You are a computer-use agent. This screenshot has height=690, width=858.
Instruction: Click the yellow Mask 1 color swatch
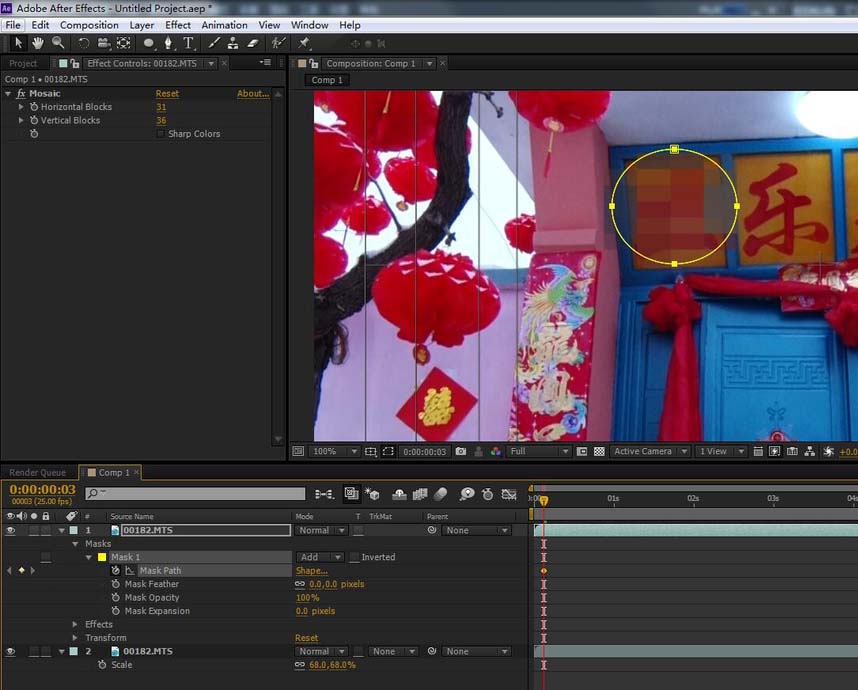[x=101, y=557]
